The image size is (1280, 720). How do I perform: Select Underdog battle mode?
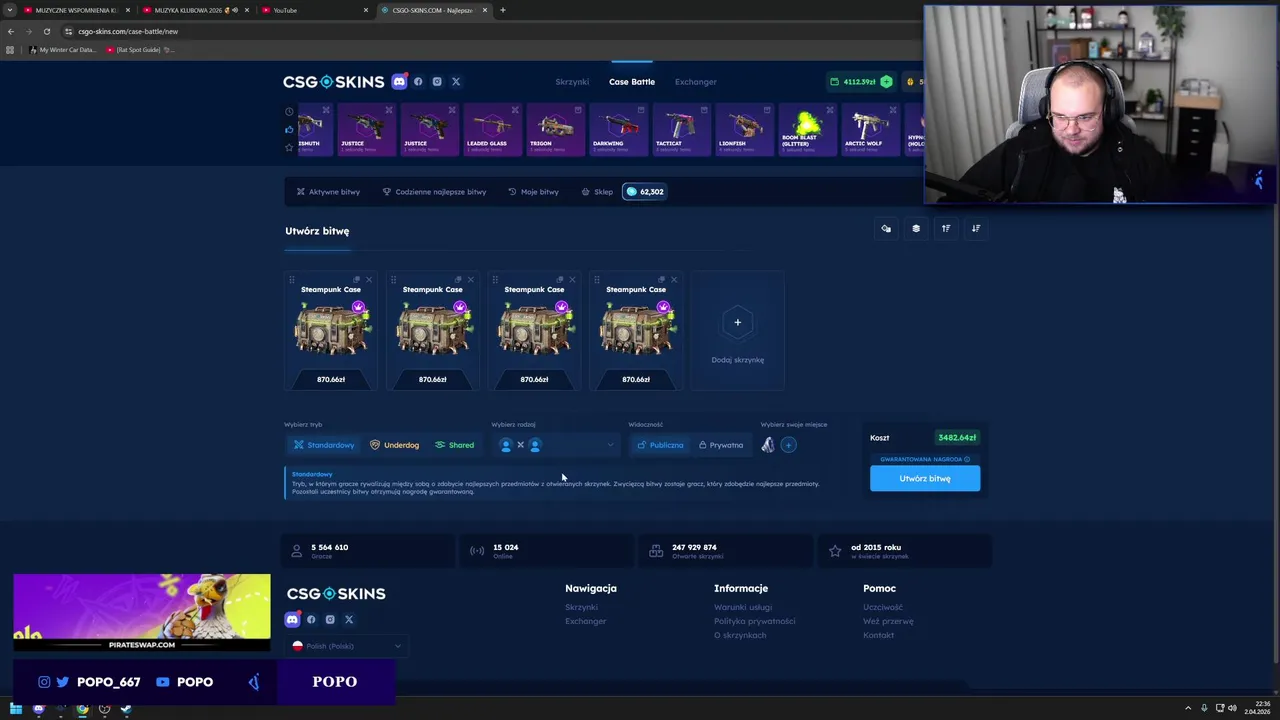pos(394,445)
